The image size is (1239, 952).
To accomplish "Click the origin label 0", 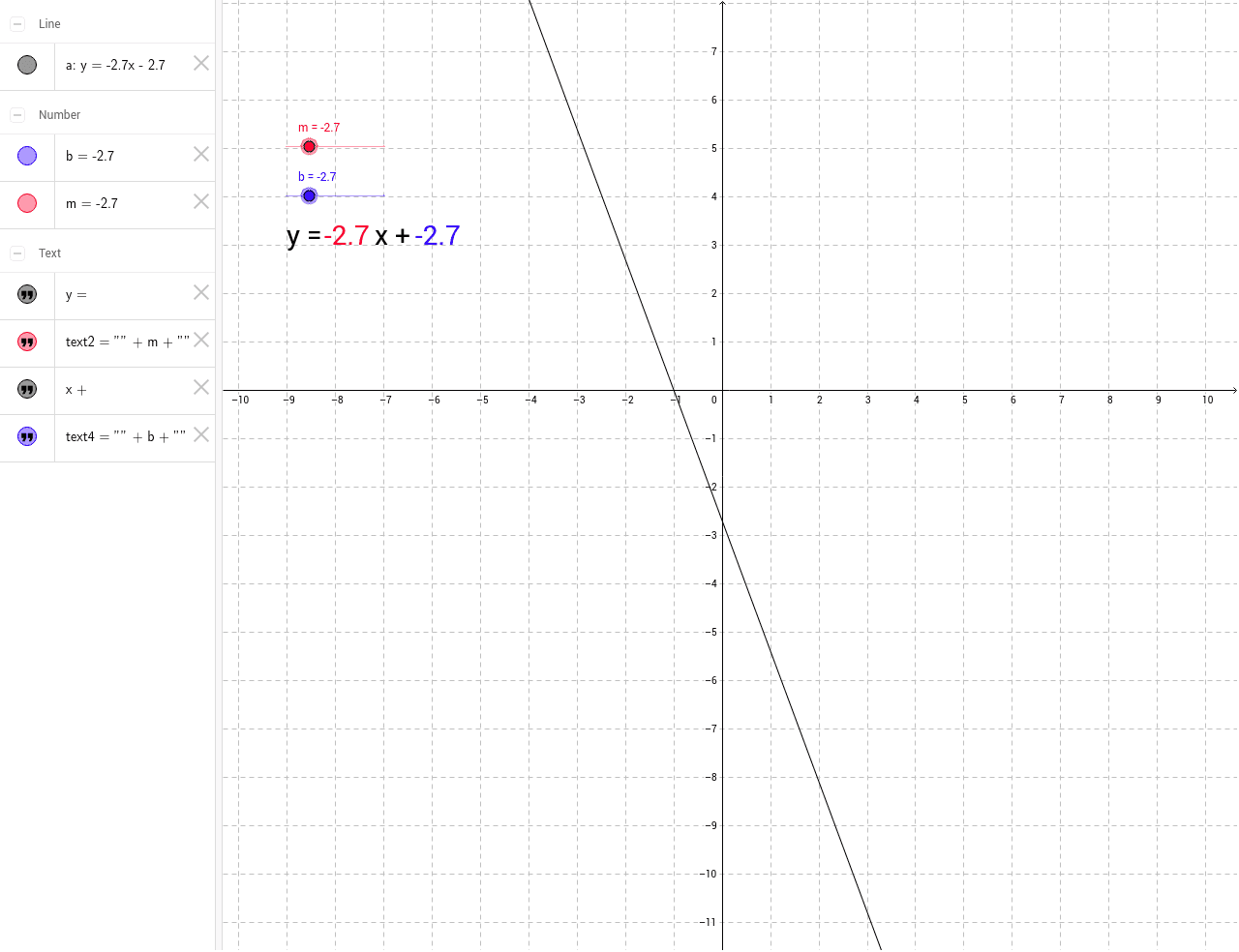I will point(714,400).
